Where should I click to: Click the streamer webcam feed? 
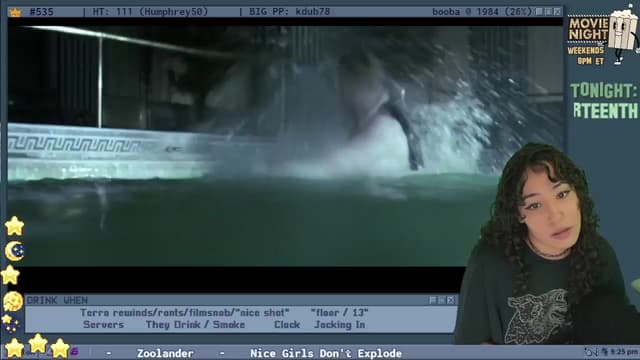tap(547, 245)
